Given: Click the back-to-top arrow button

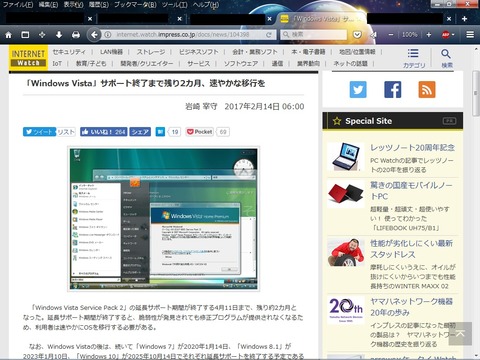Looking at the screenshot, I should pyautogui.click(x=460, y=333).
